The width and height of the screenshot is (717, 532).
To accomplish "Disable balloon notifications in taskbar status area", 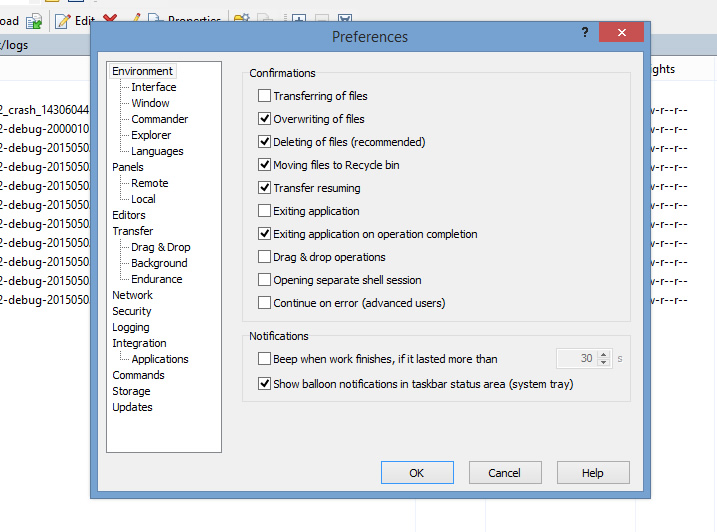I will (265, 384).
